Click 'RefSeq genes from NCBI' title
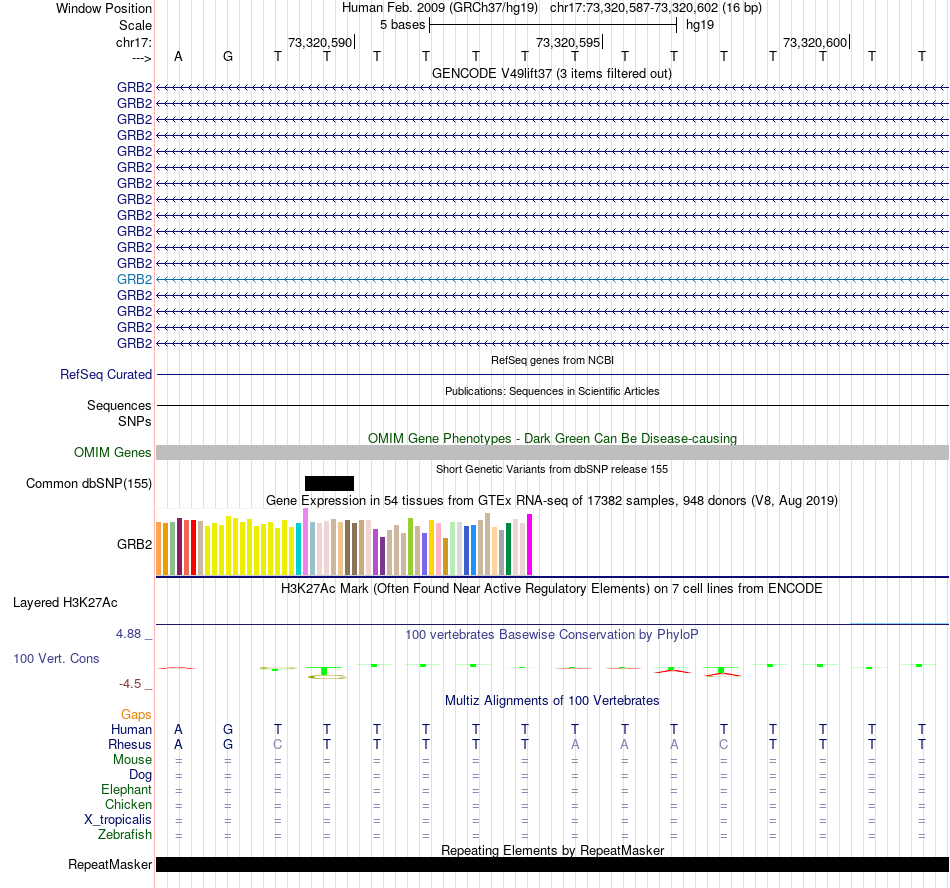This screenshot has height=888, width=950. 552,360
